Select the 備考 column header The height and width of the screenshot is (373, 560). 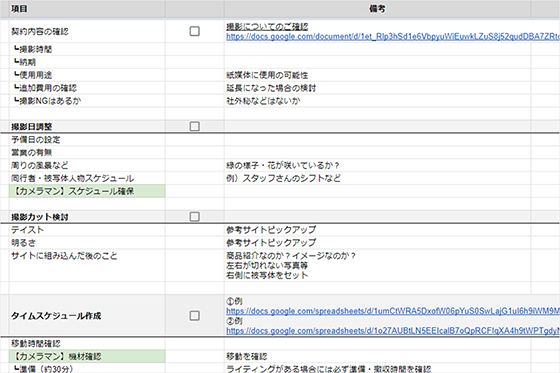pos(377,9)
